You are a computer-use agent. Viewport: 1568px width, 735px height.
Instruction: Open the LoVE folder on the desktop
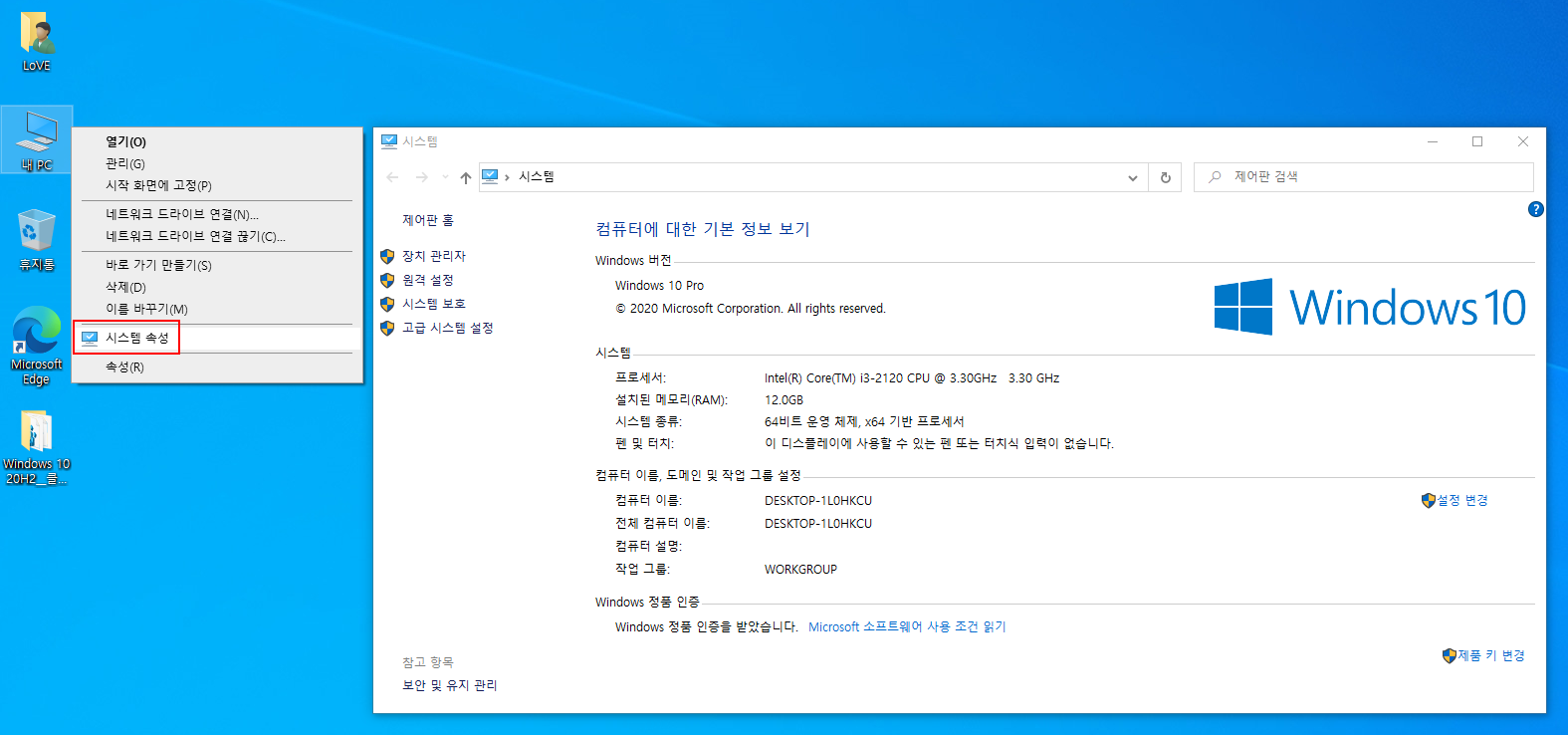[x=37, y=42]
